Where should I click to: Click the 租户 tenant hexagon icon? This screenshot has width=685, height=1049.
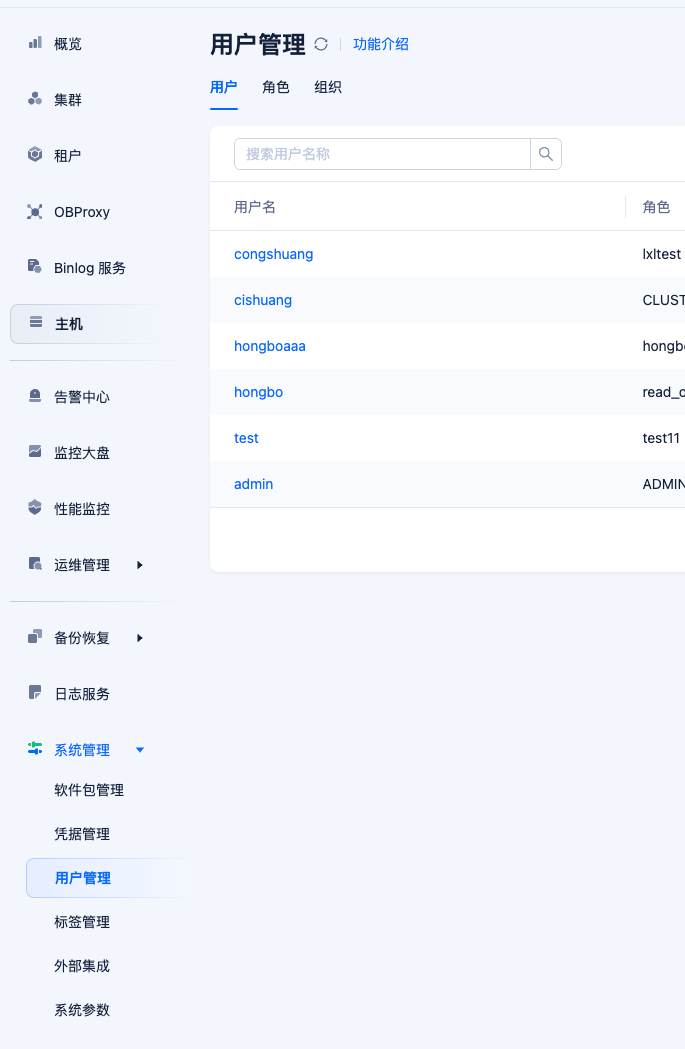click(x=35, y=155)
